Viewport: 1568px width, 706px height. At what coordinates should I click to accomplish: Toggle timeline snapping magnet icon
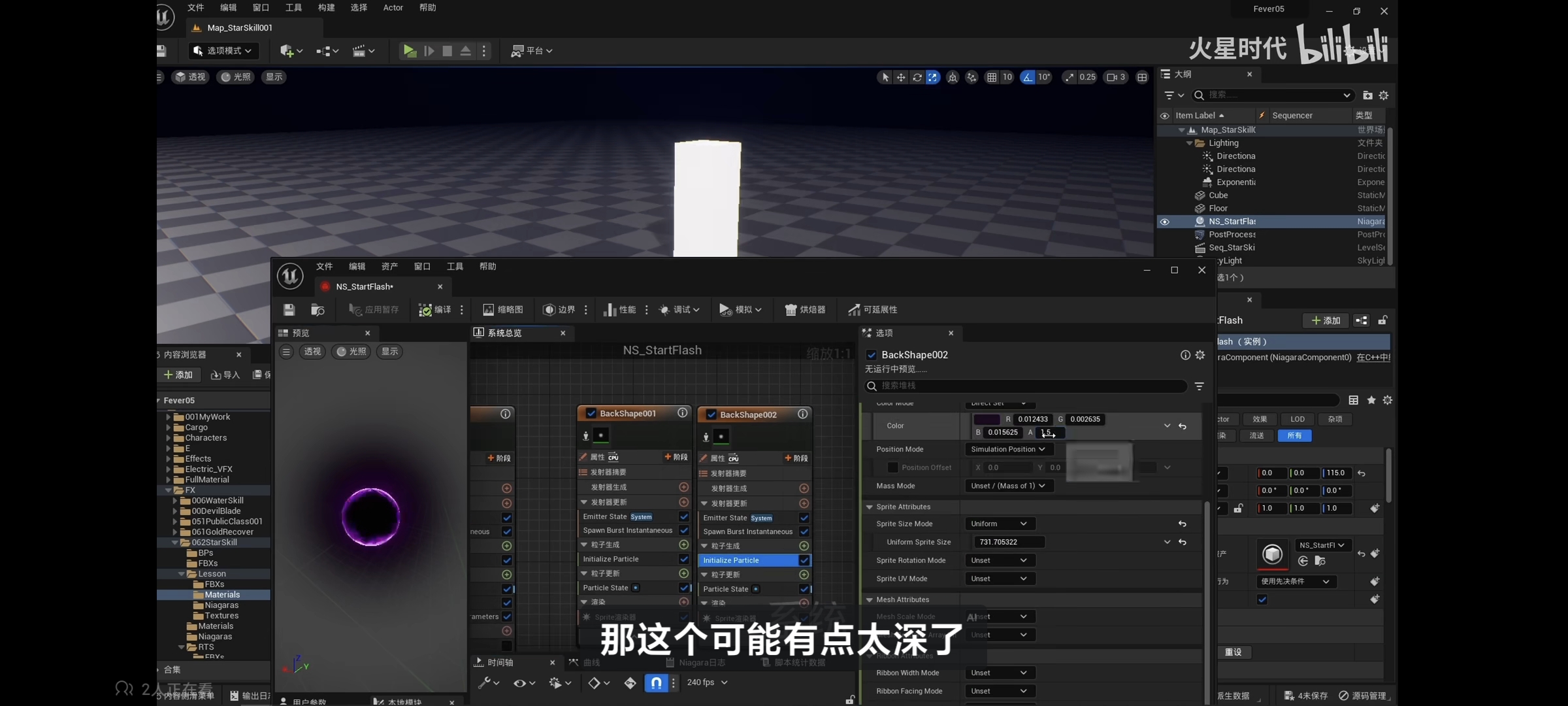[656, 682]
